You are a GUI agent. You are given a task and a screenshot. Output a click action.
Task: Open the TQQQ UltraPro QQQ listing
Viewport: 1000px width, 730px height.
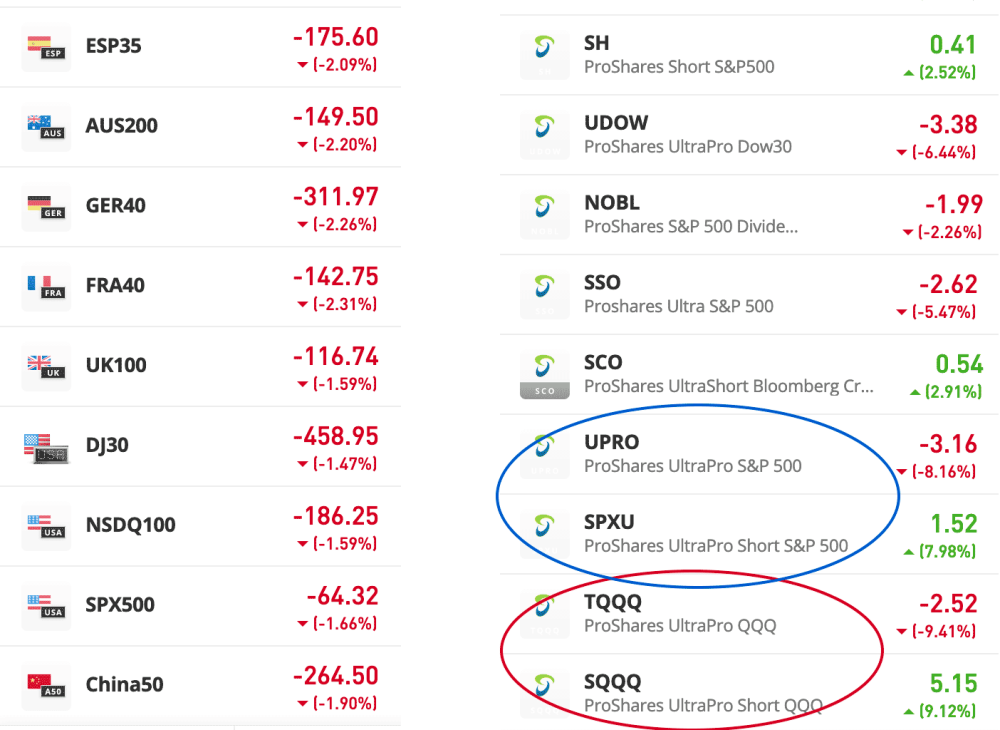680,614
